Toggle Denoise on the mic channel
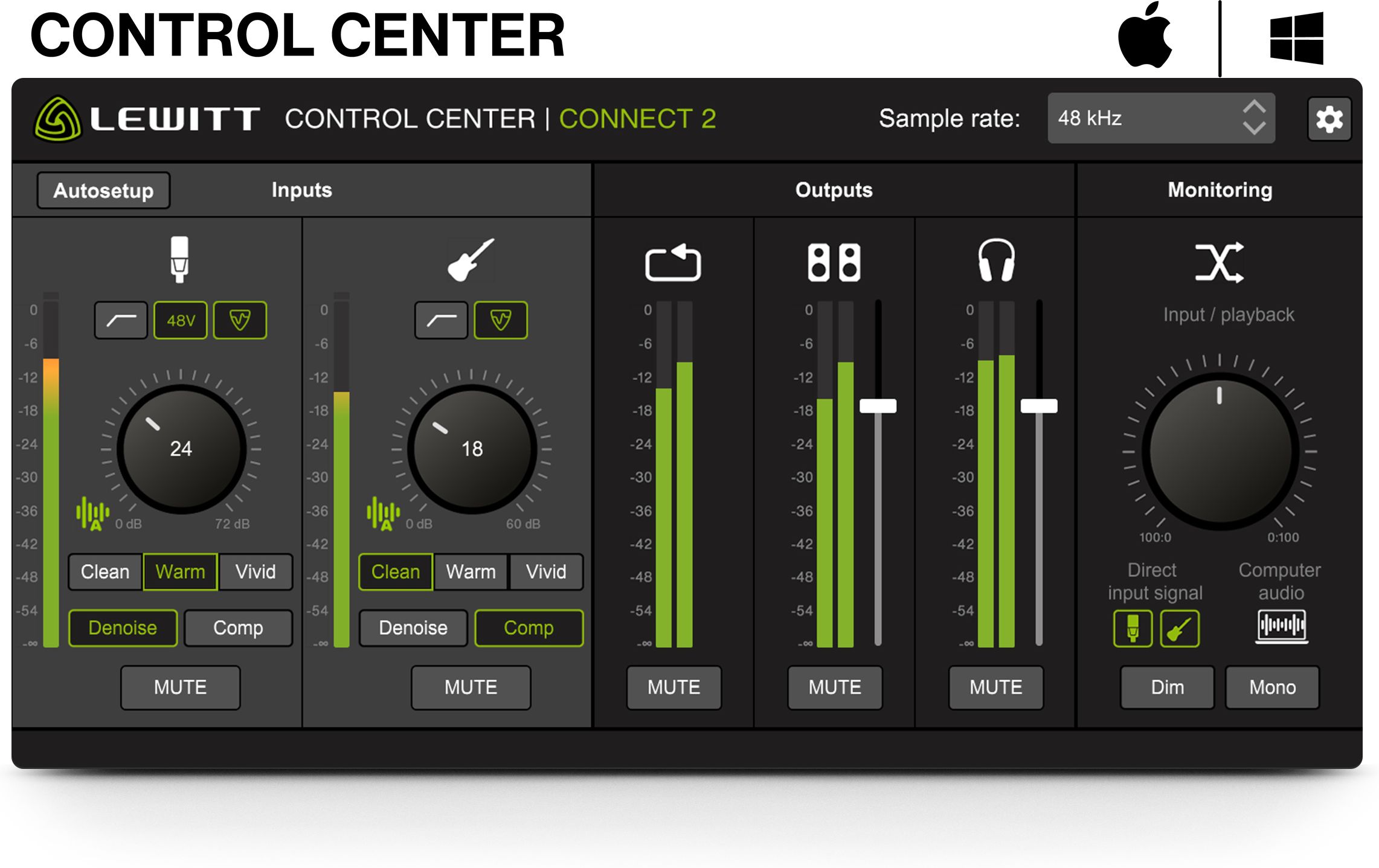1379x868 pixels. point(123,628)
